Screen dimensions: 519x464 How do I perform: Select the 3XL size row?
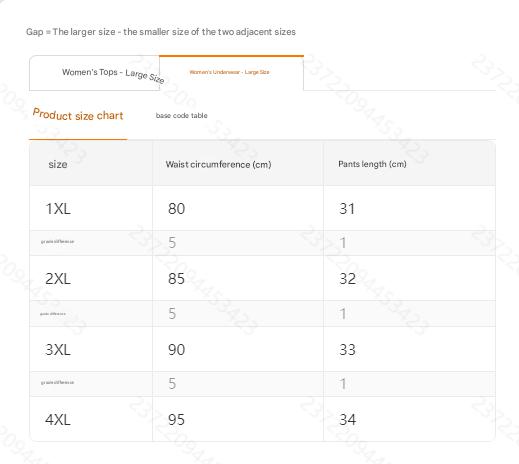click(262, 349)
